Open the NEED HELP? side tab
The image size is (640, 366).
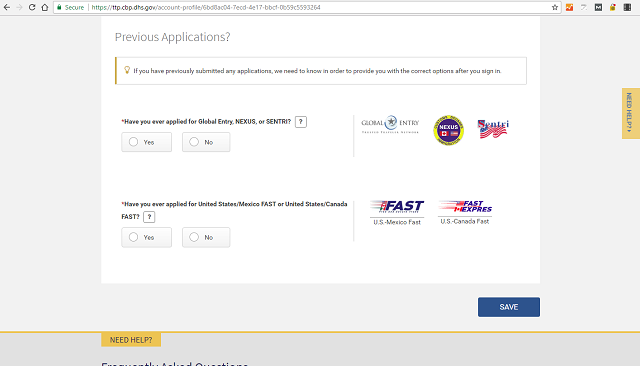point(631,113)
